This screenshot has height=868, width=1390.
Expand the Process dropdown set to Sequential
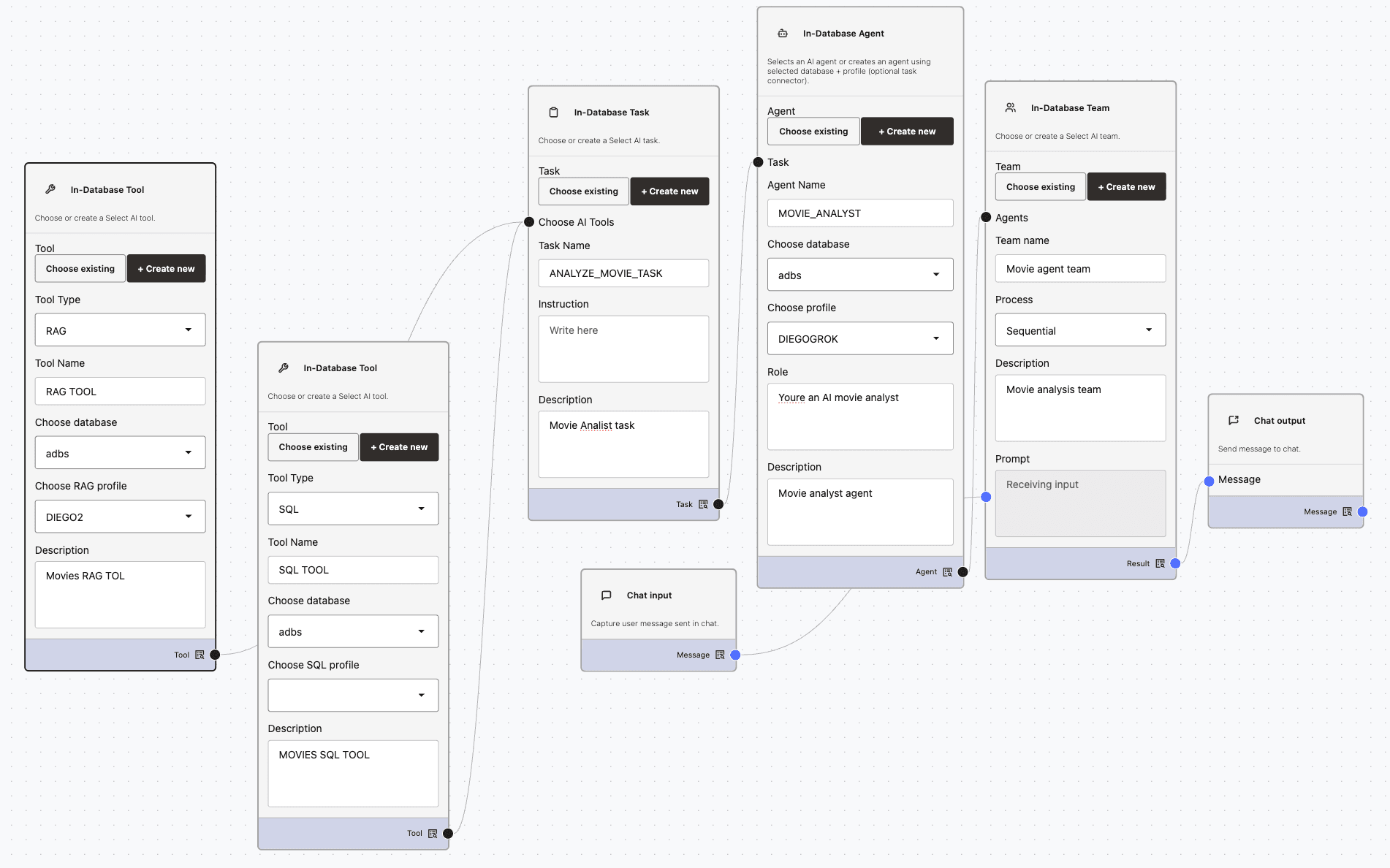pyautogui.click(x=1080, y=330)
